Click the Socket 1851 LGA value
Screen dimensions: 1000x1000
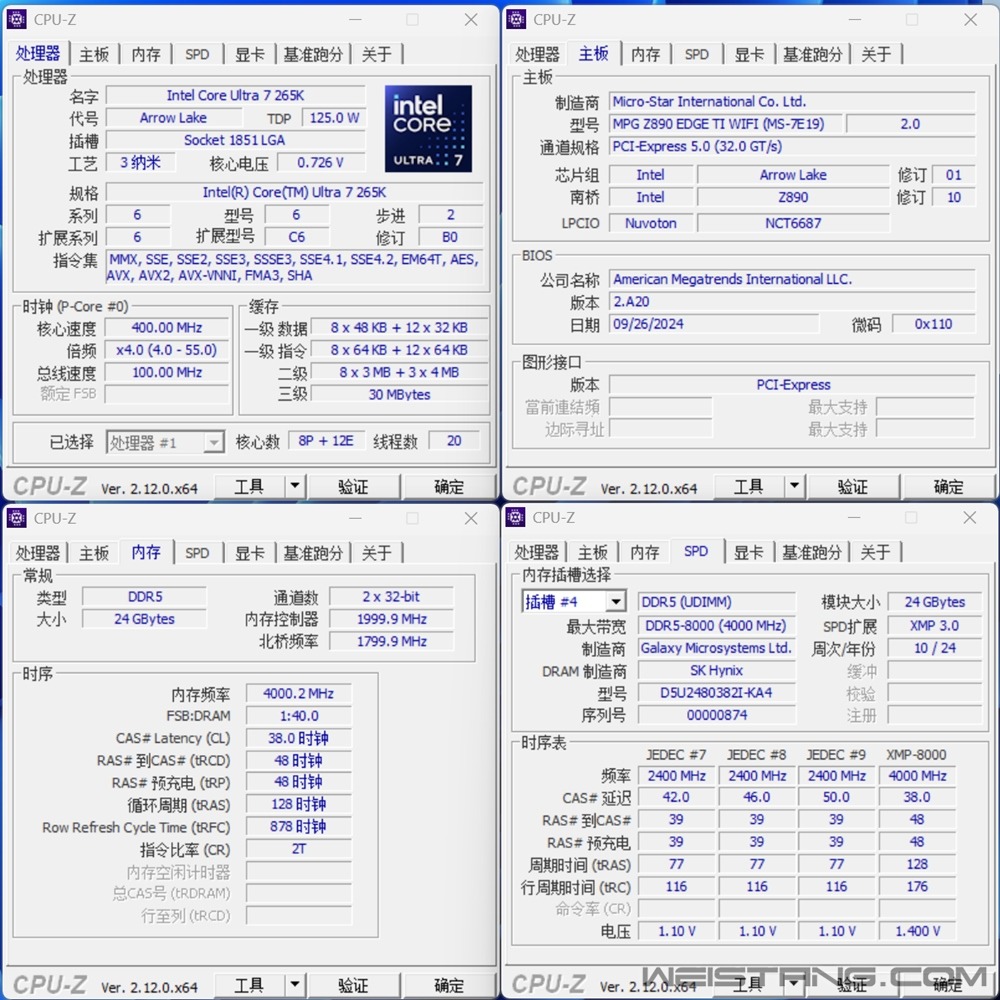click(x=235, y=140)
